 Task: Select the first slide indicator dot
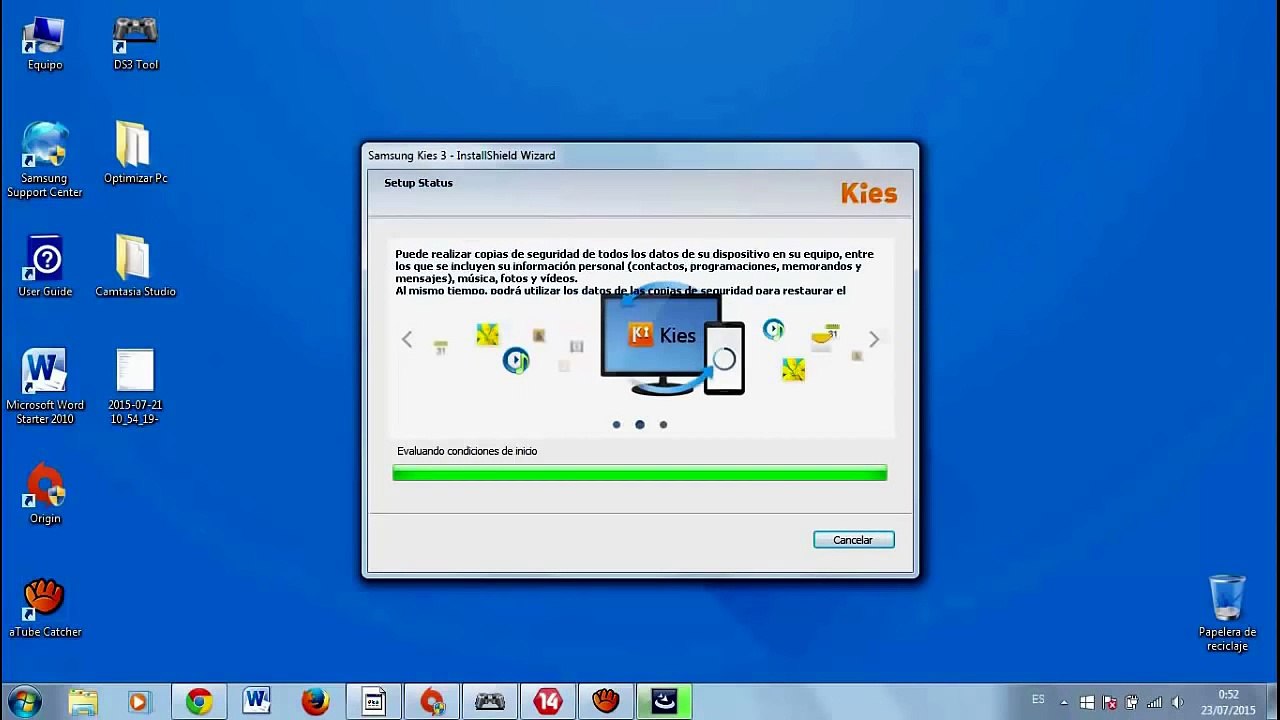616,425
